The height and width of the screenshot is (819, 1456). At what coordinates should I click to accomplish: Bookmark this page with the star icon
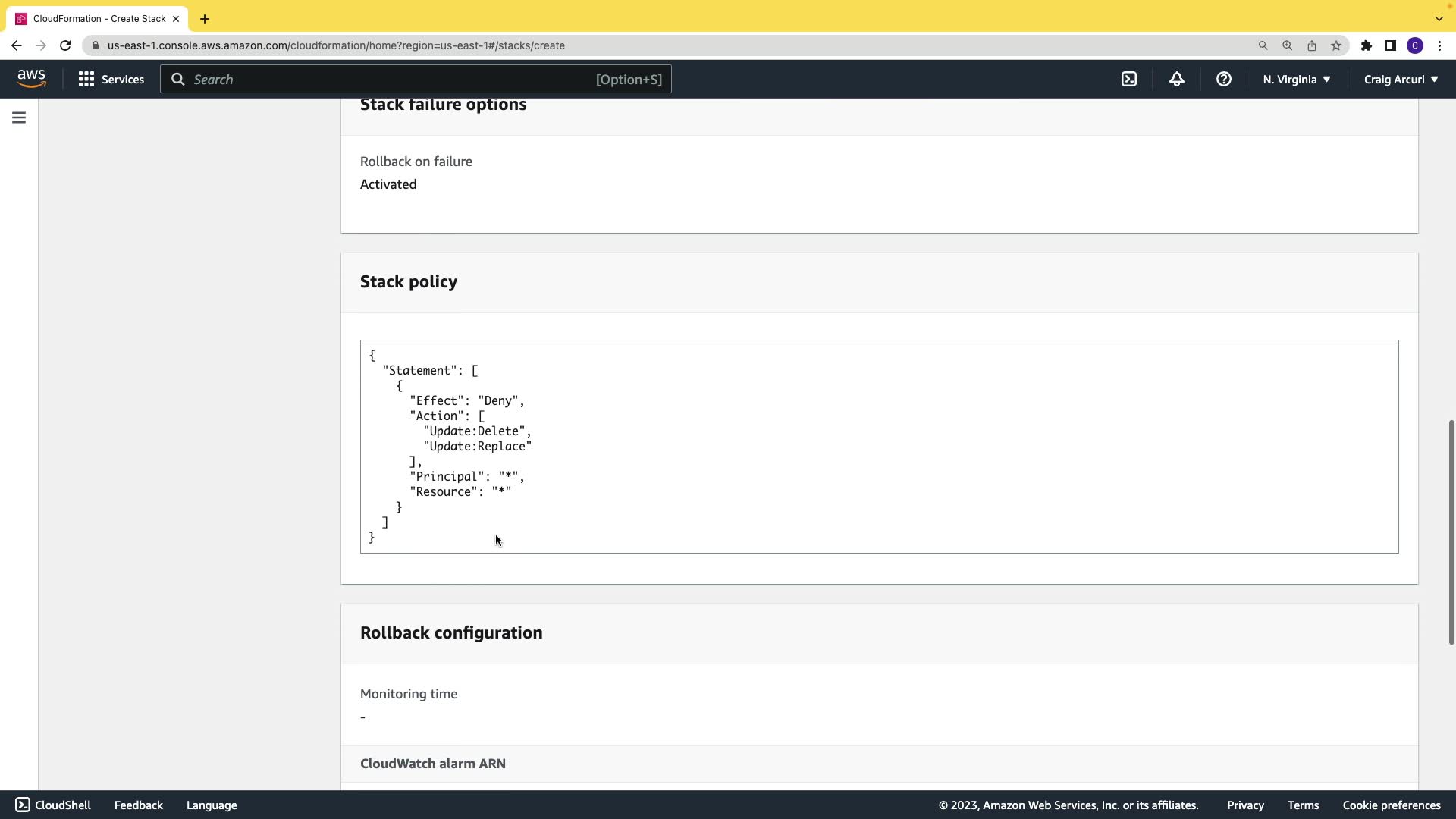coord(1335,45)
